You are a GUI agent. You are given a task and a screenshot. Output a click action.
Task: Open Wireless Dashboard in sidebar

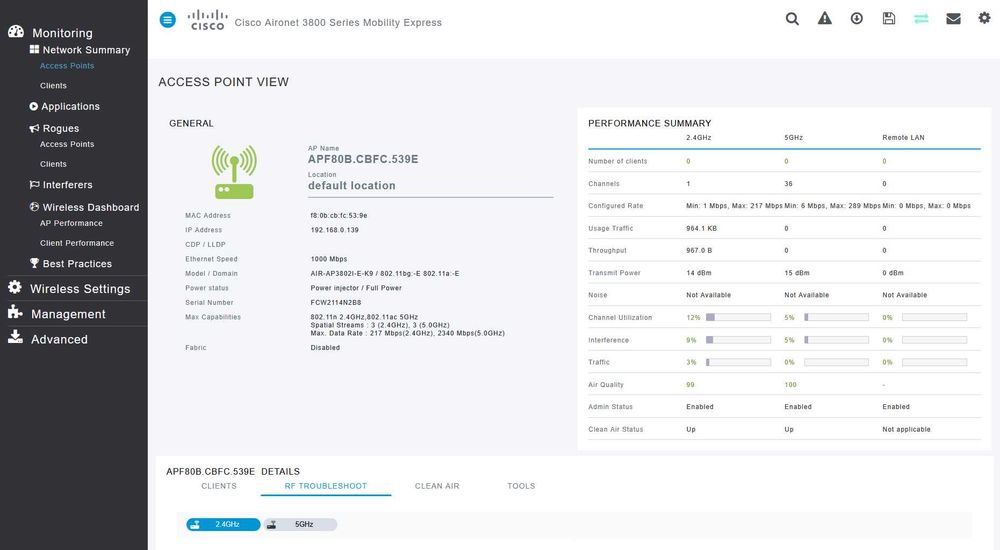pyautogui.click(x=91, y=207)
